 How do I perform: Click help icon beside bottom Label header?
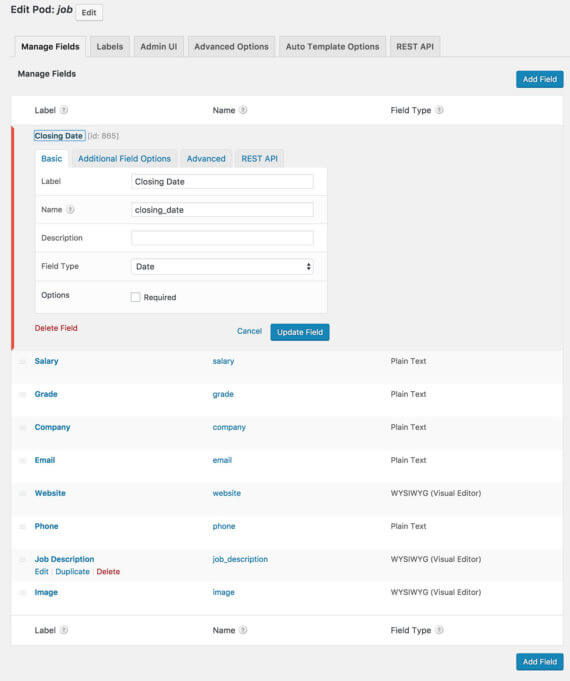(64, 630)
